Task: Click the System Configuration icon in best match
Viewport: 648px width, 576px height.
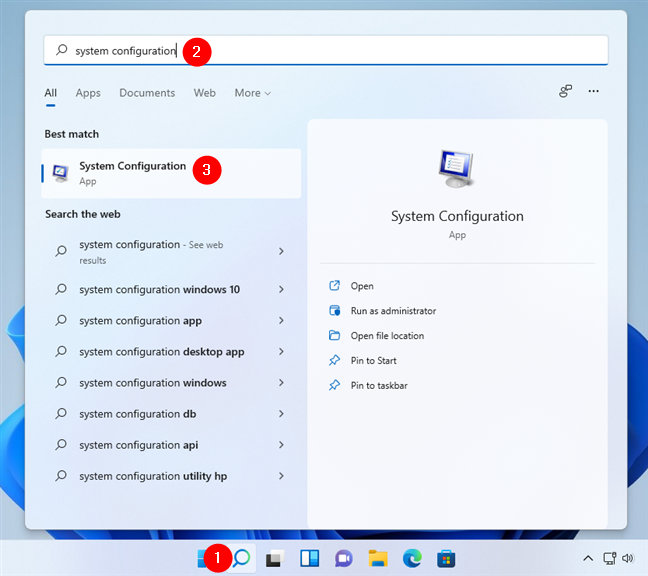Action: pos(60,173)
